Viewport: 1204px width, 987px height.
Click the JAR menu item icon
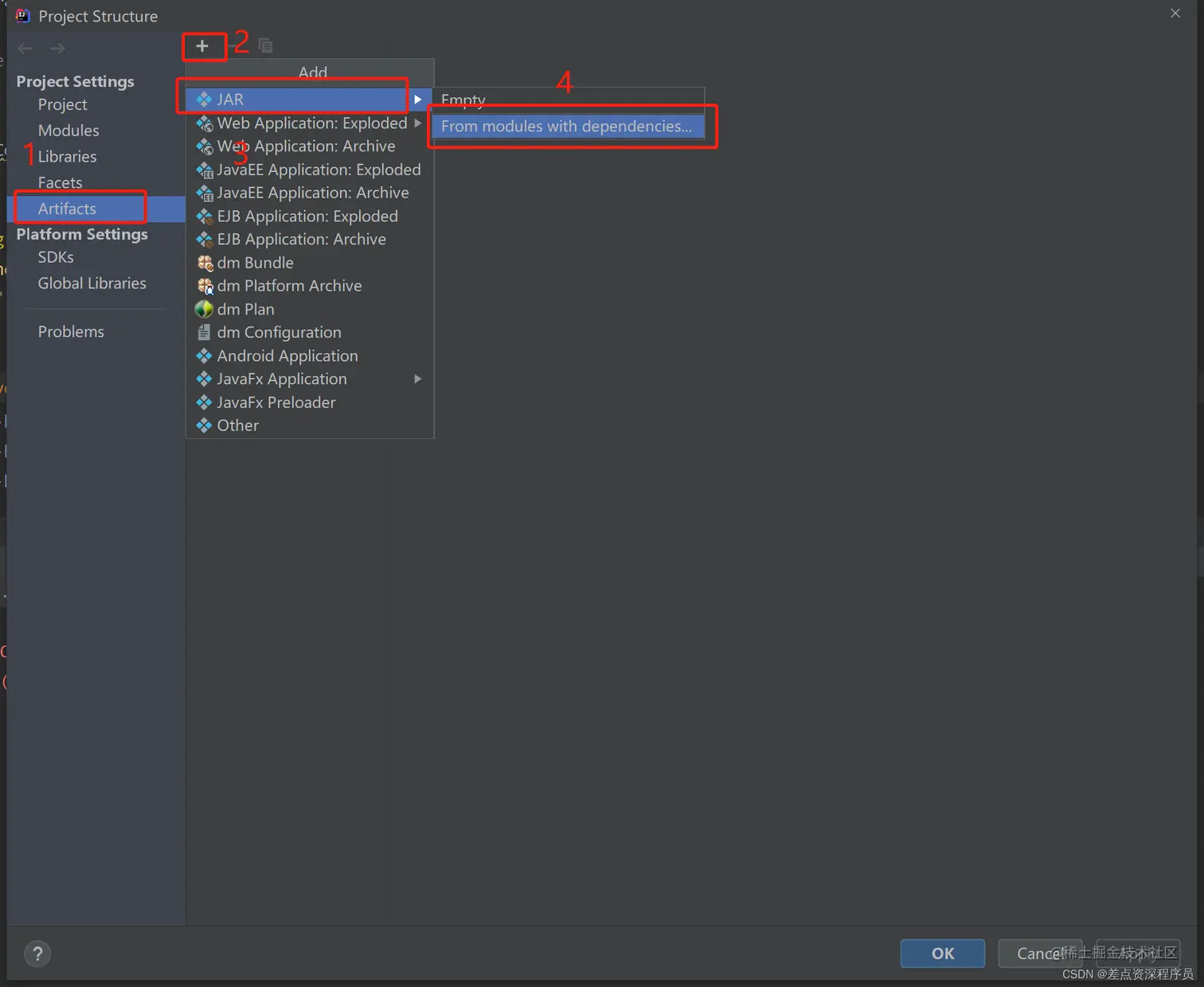(204, 100)
